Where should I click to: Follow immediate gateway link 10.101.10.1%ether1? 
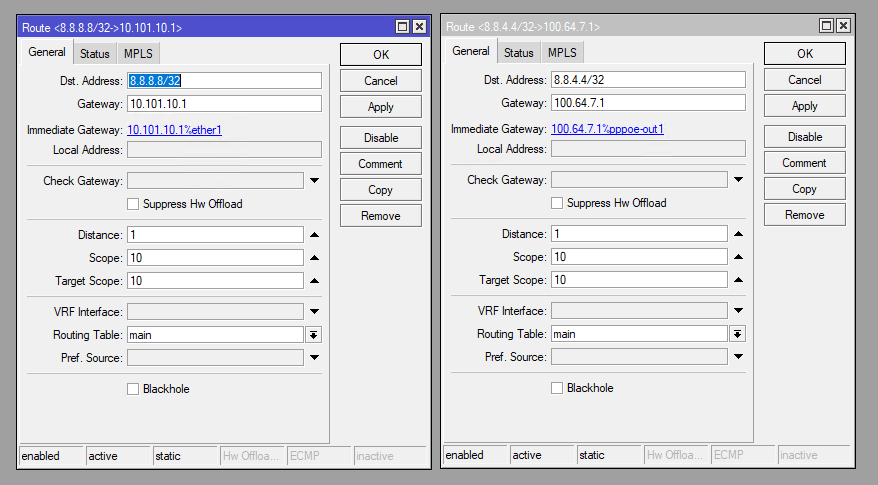[175, 130]
